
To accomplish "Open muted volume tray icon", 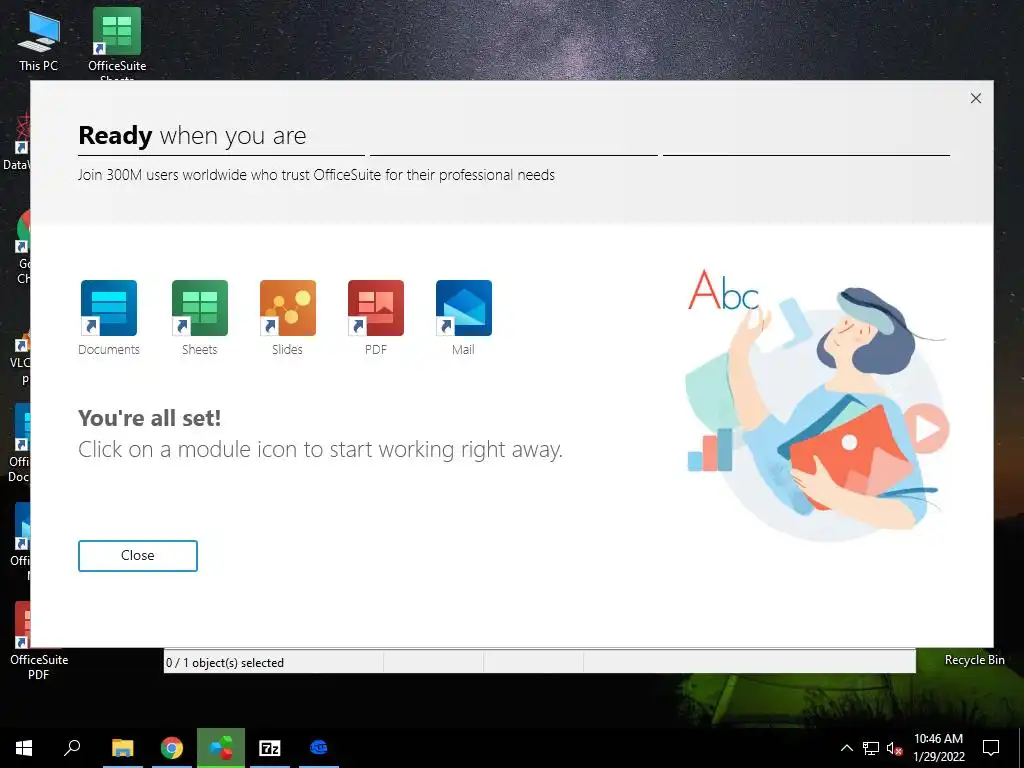I will 894,748.
